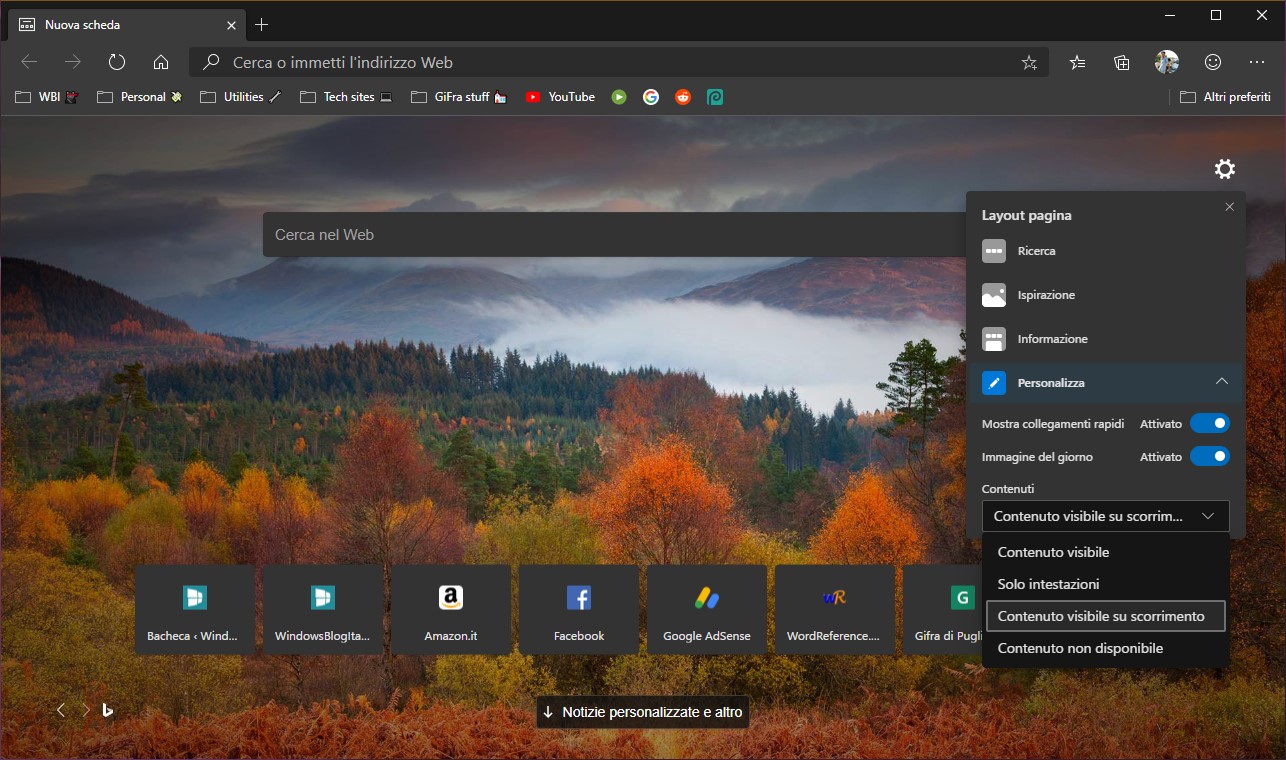Viewport: 1286px width, 760px height.
Task: Send feedback with the smiley icon
Action: point(1213,62)
